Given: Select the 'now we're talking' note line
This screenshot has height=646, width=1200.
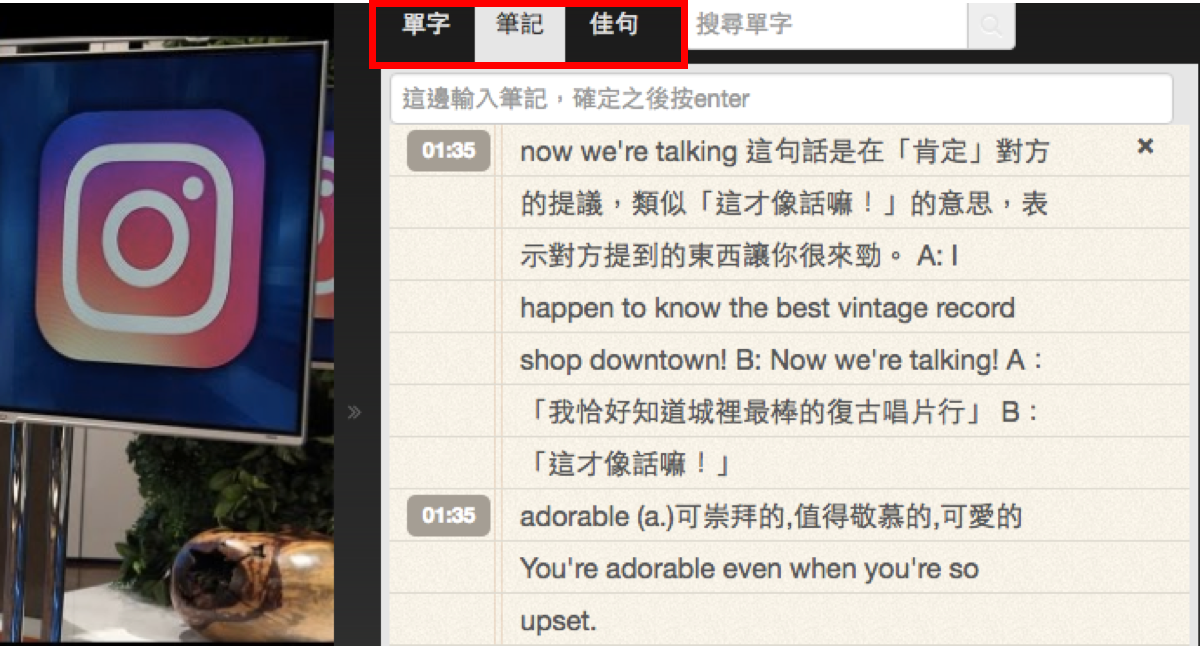Looking at the screenshot, I should [785, 152].
